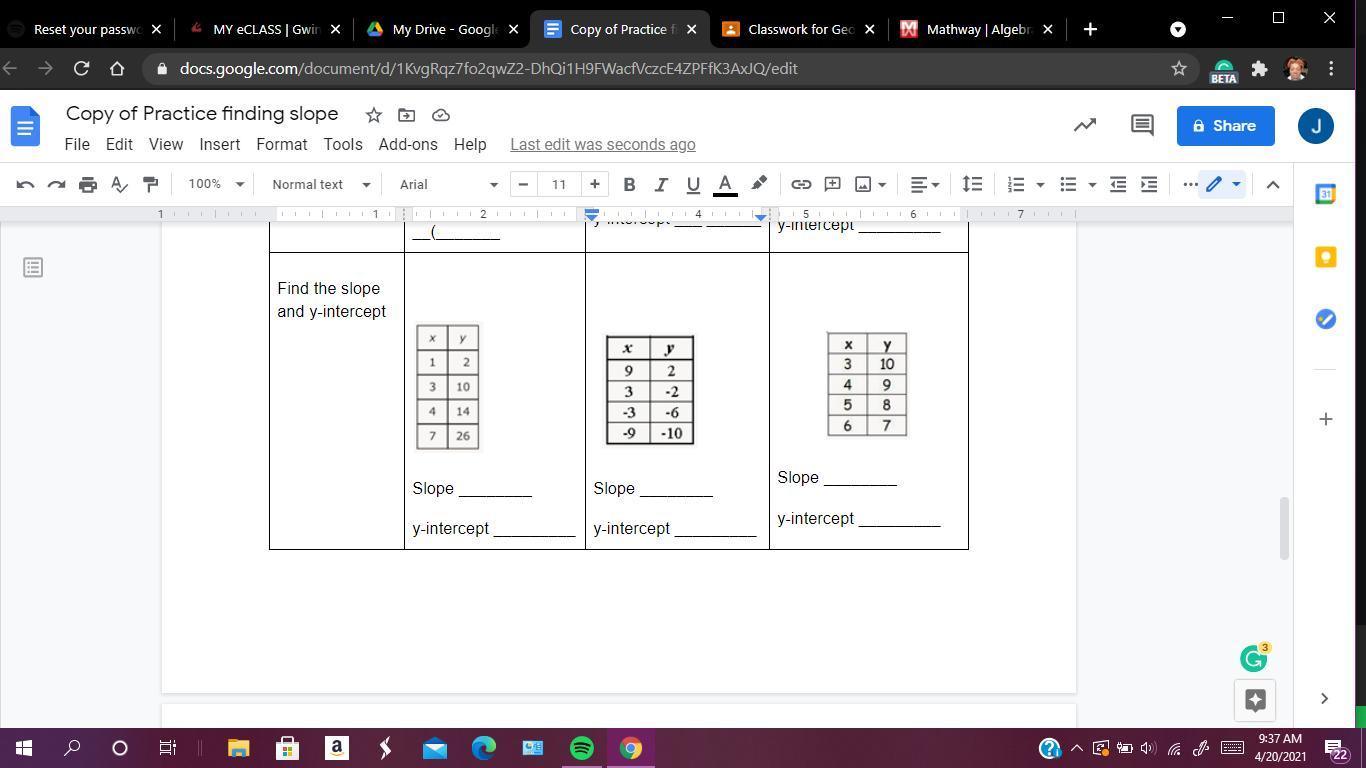Click the Redo icon
1366x768 pixels.
click(x=57, y=184)
